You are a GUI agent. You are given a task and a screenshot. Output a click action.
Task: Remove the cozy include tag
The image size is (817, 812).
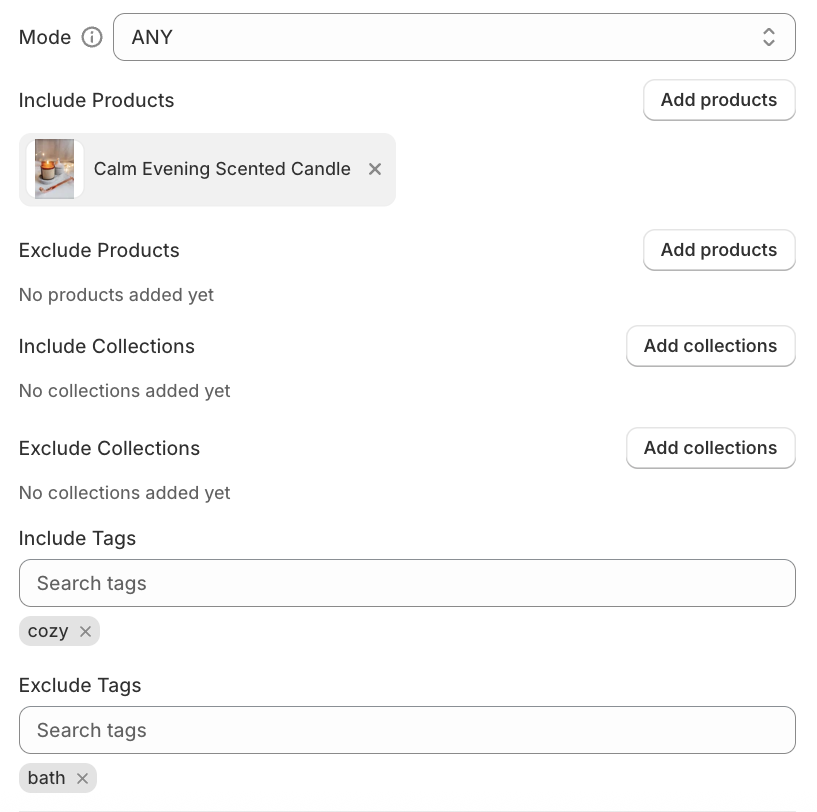[85, 631]
